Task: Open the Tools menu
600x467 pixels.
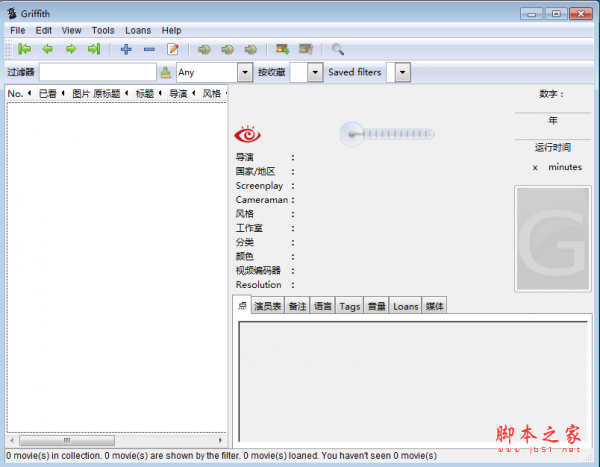Action: pyautogui.click(x=103, y=30)
